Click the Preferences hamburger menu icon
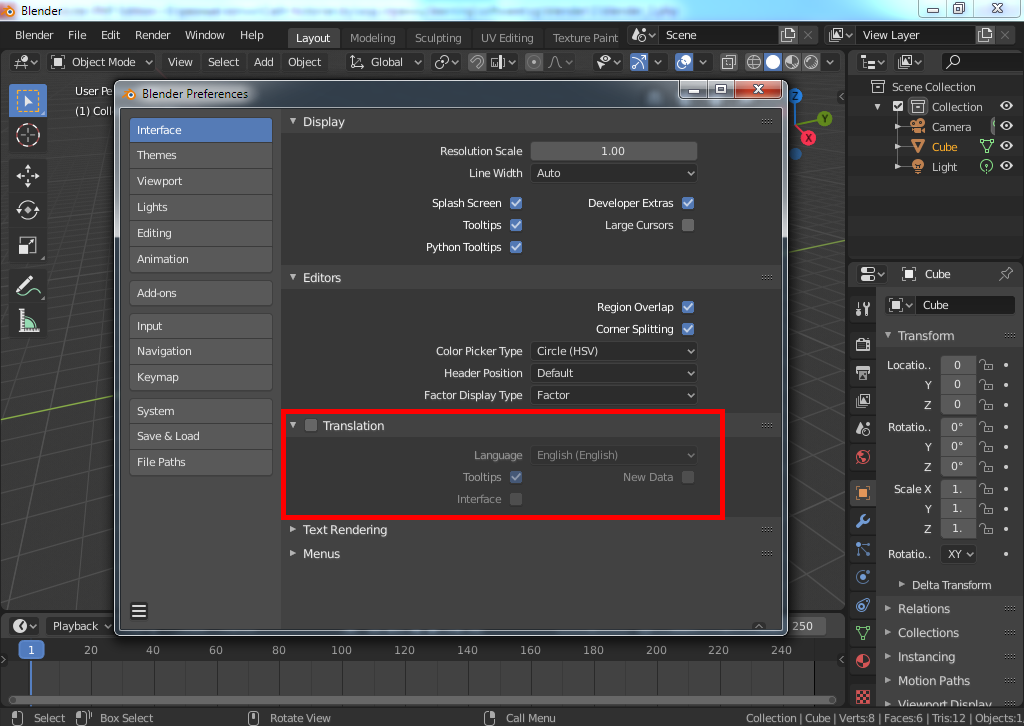1024x726 pixels. (x=139, y=611)
